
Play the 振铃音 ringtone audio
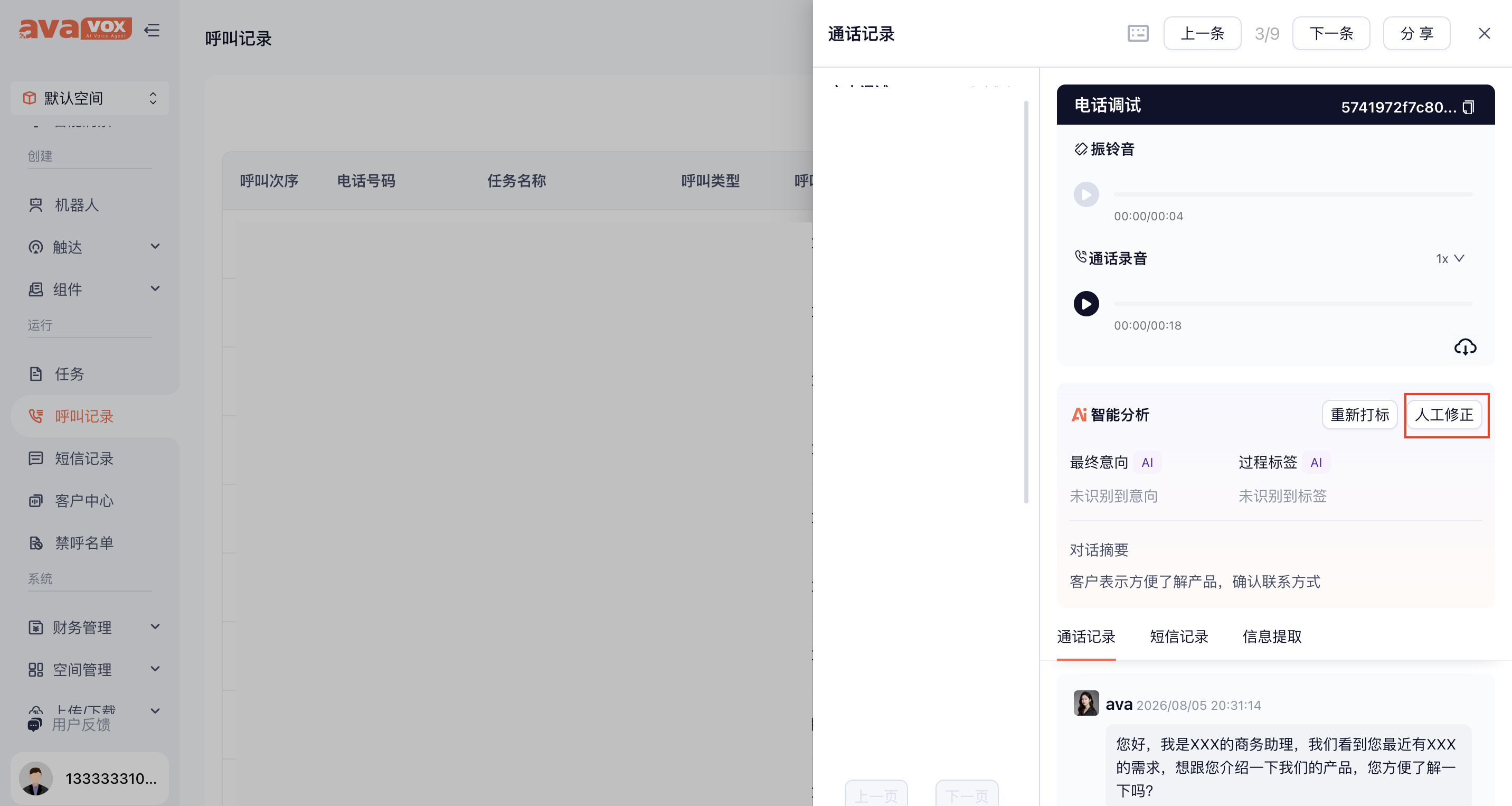(1086, 194)
